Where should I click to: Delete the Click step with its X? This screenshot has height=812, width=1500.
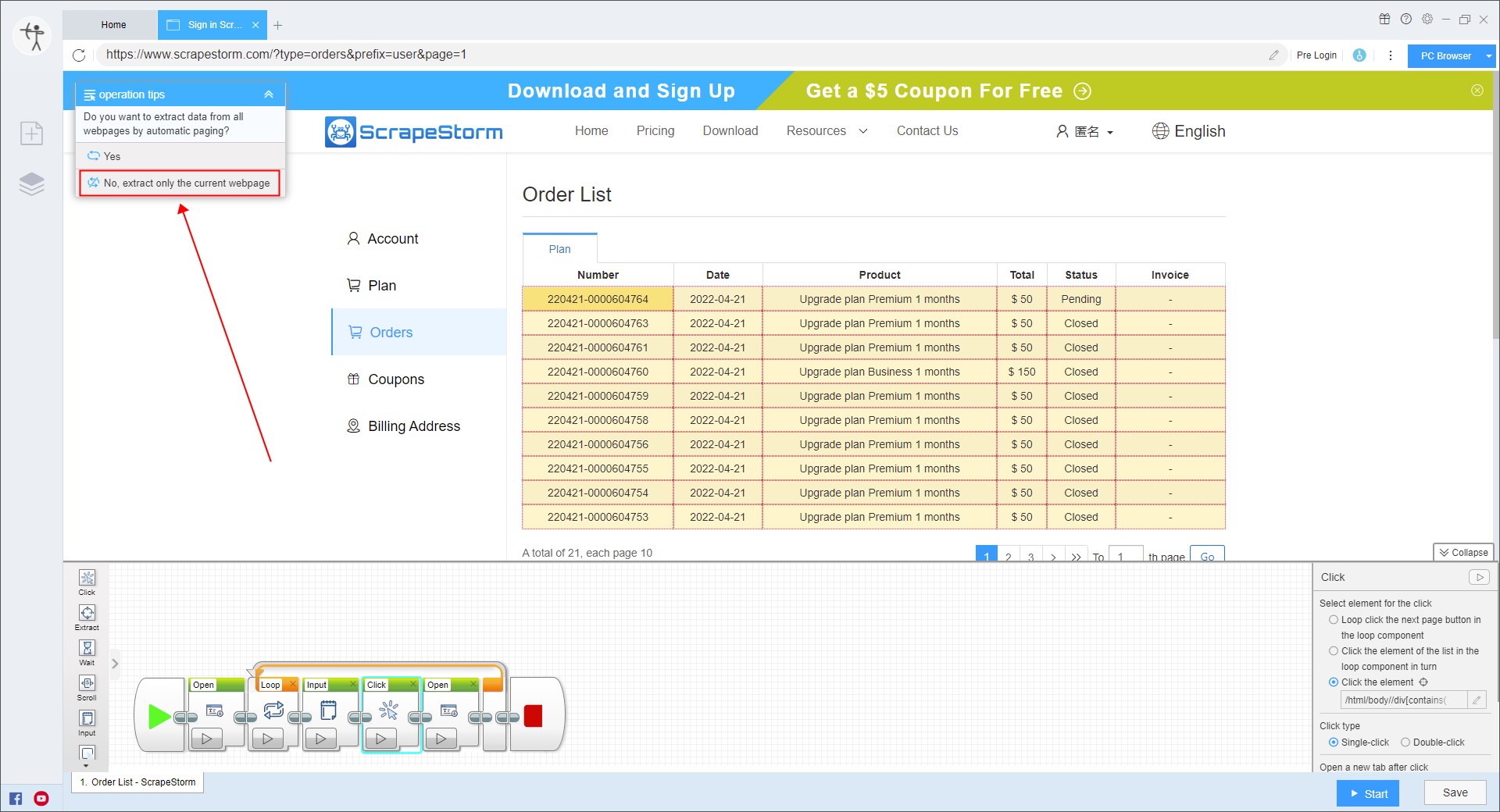point(413,685)
